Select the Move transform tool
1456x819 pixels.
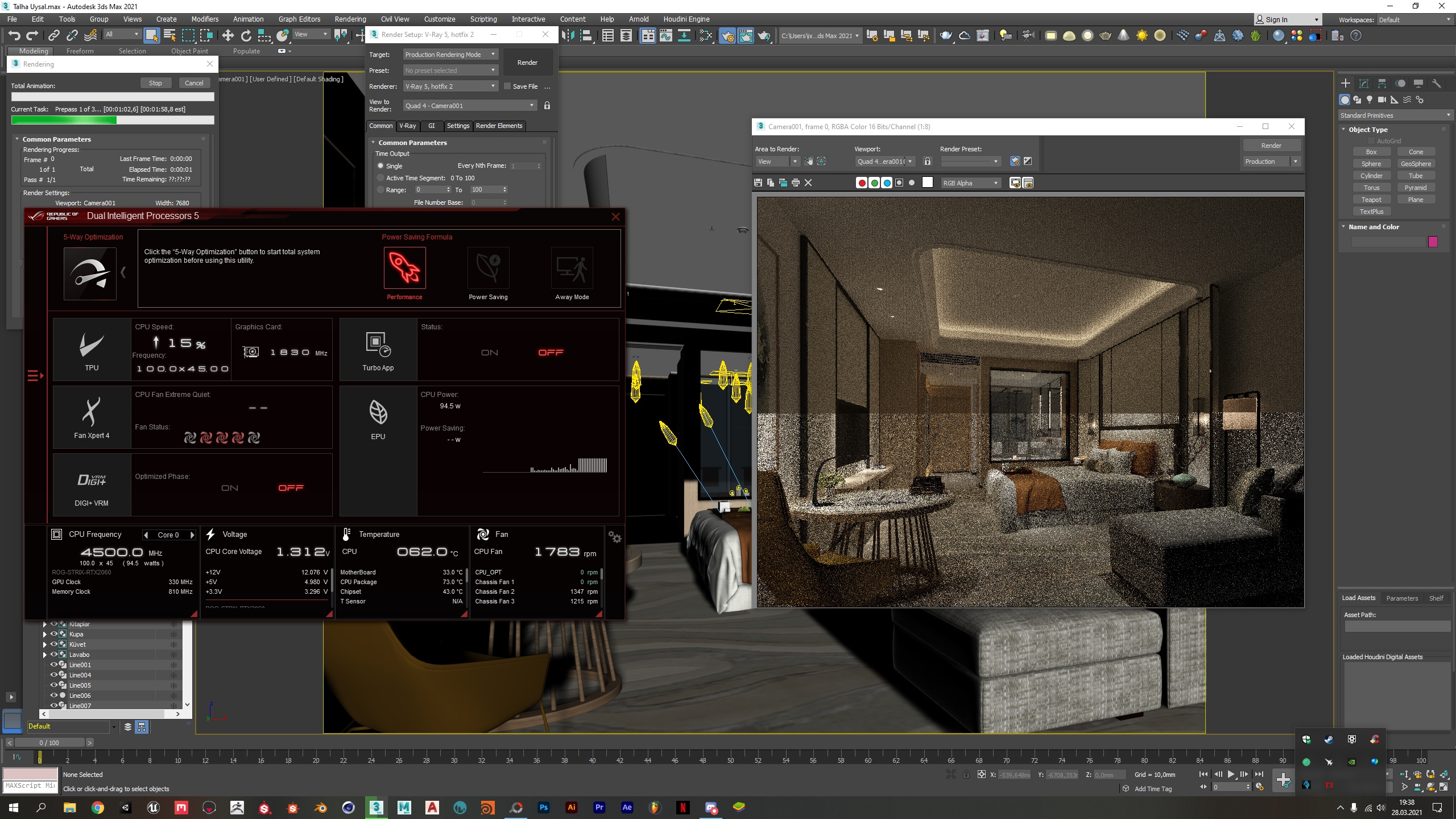point(227,36)
